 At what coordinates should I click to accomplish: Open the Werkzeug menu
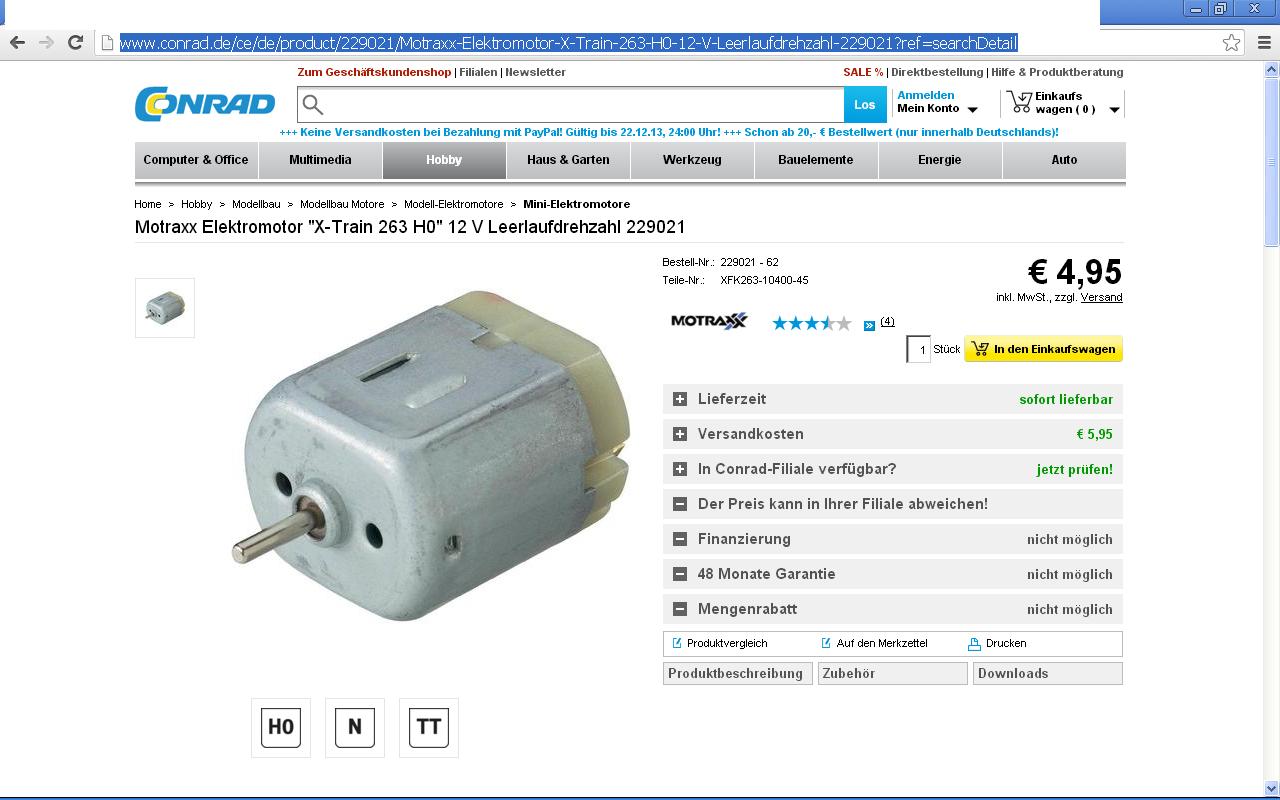pyautogui.click(x=692, y=160)
